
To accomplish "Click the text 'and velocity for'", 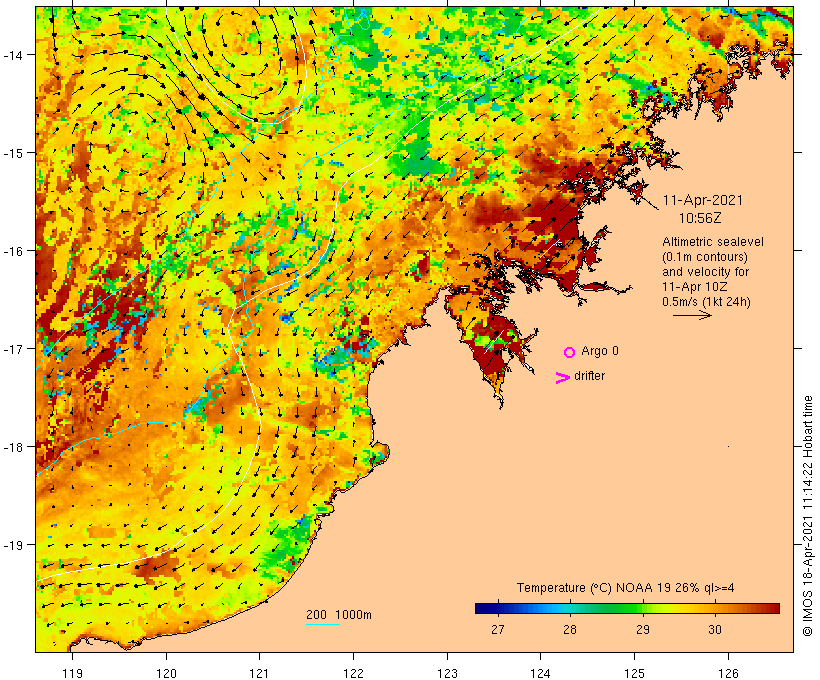I will (x=705, y=271).
